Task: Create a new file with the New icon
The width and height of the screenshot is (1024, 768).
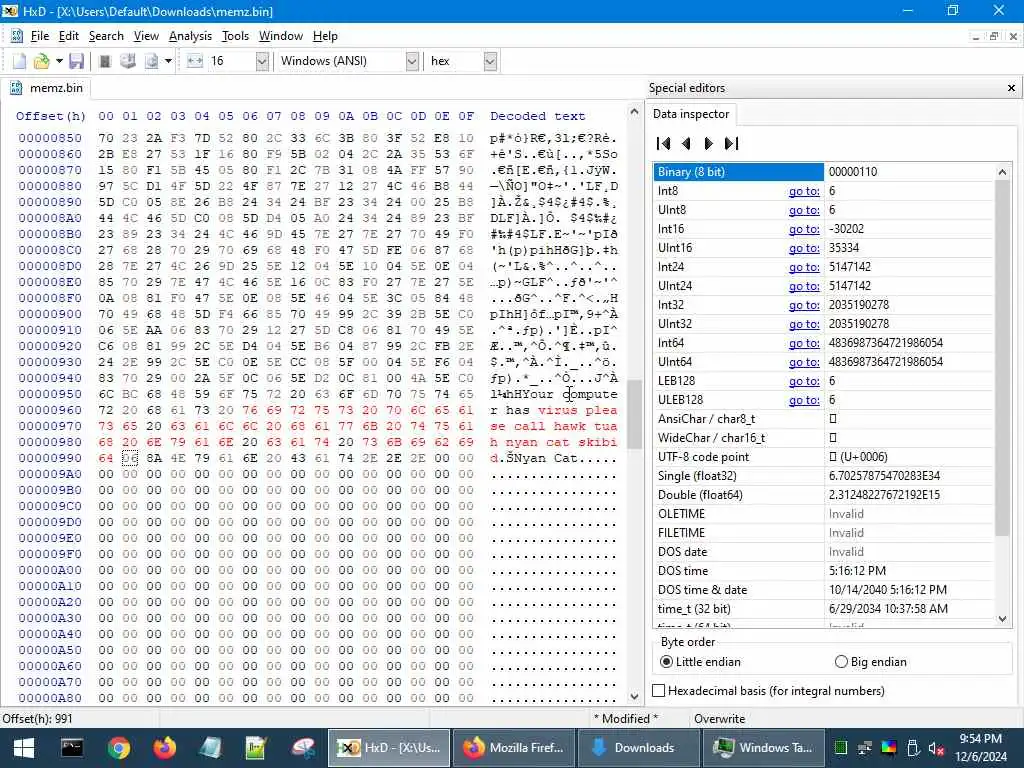Action: pyautogui.click(x=20, y=61)
